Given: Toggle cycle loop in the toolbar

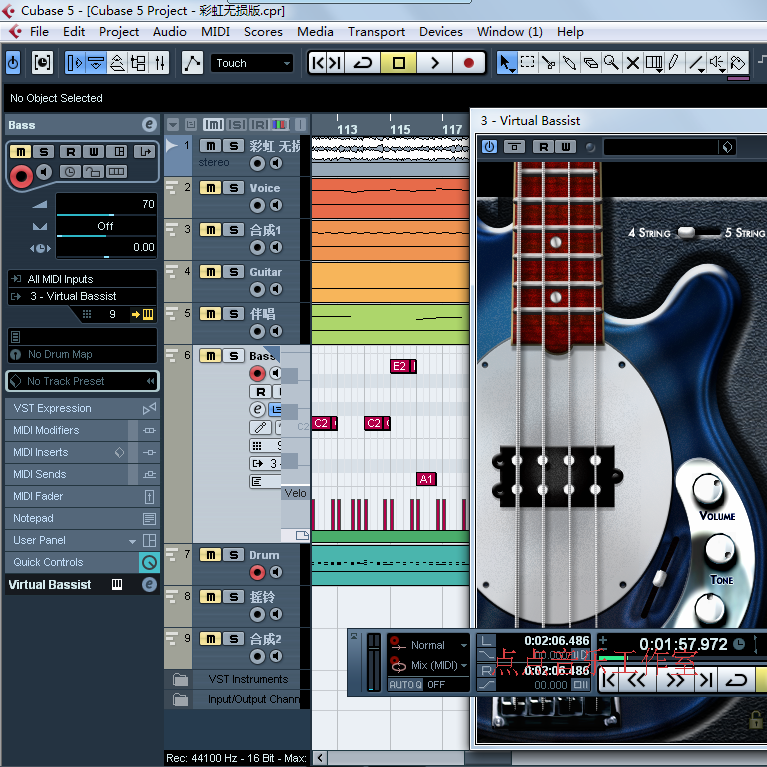Looking at the screenshot, I should (x=362, y=63).
